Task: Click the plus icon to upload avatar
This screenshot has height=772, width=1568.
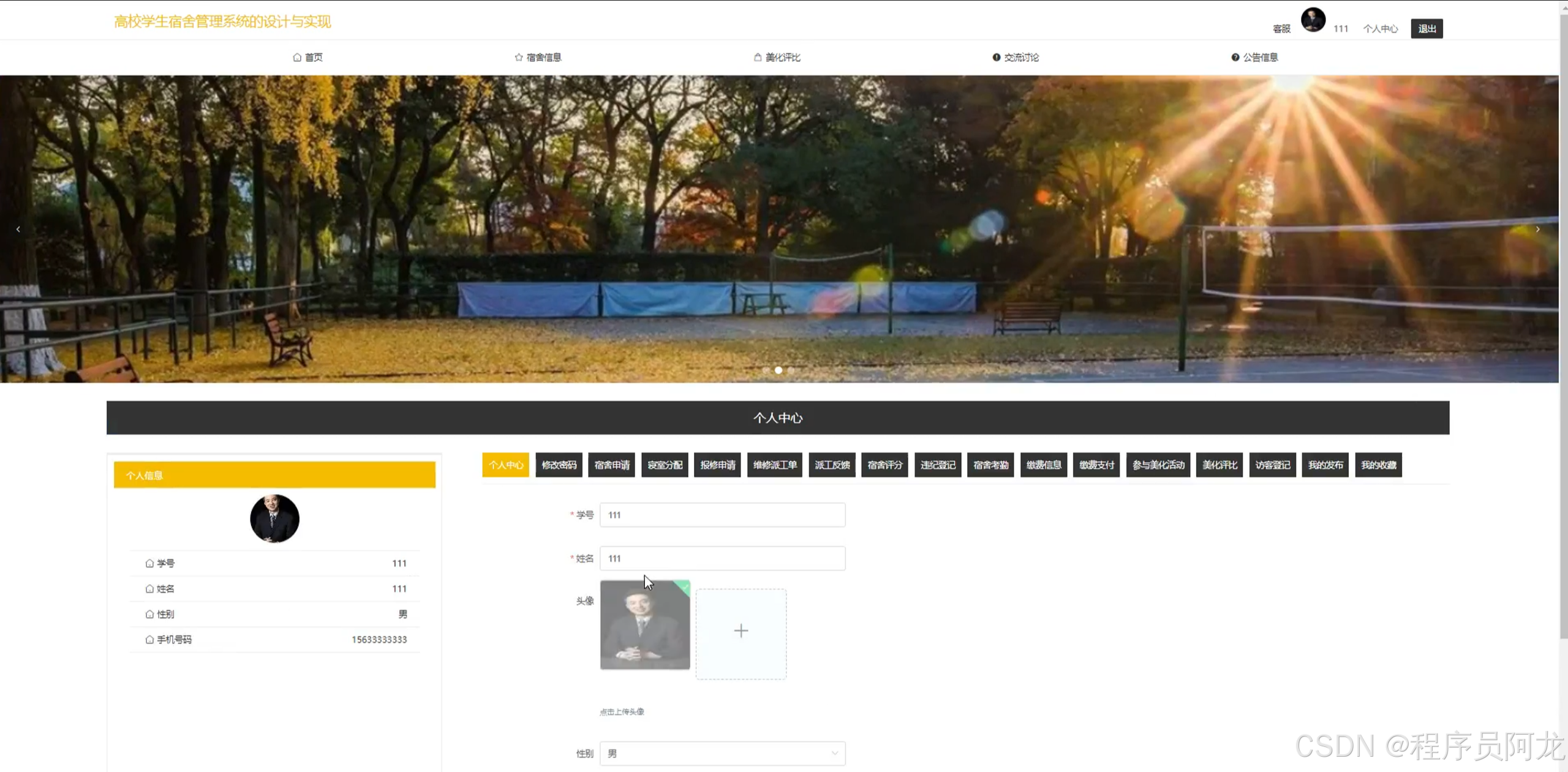Action: pos(741,631)
